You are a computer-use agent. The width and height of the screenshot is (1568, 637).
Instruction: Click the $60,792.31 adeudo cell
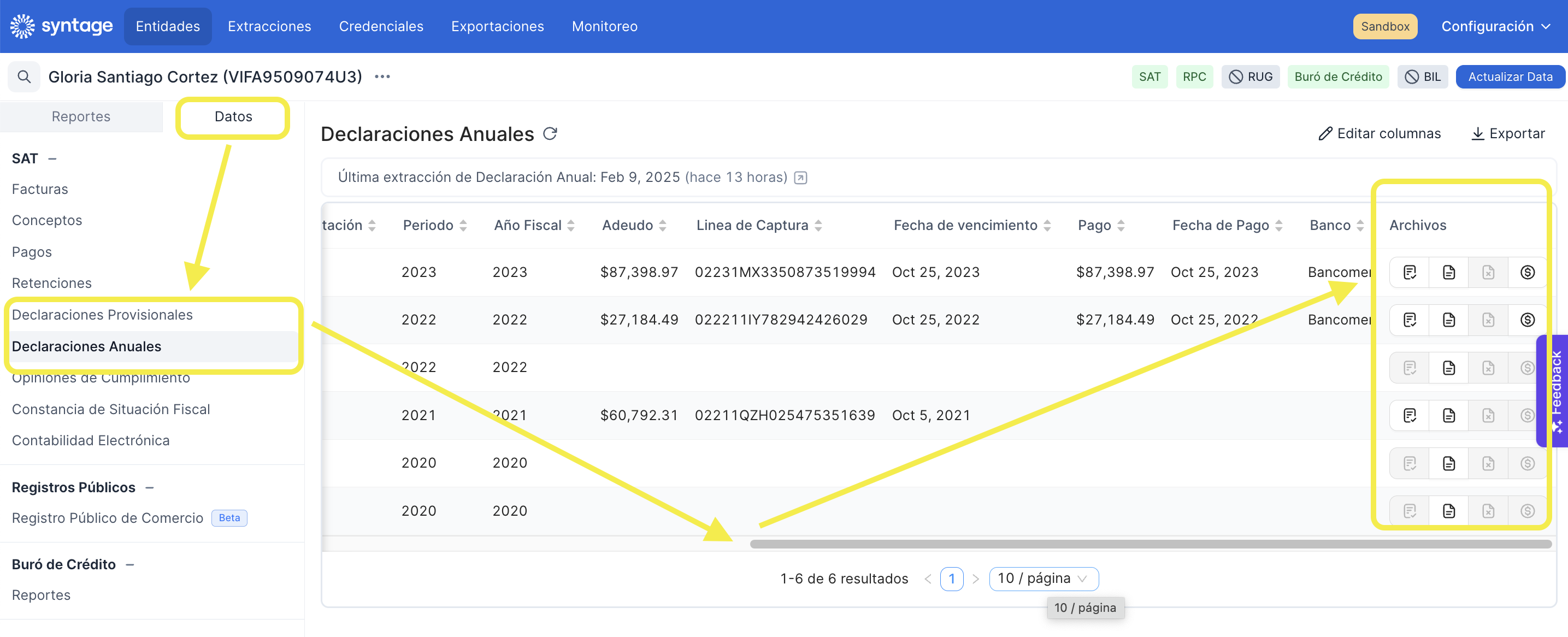639,415
